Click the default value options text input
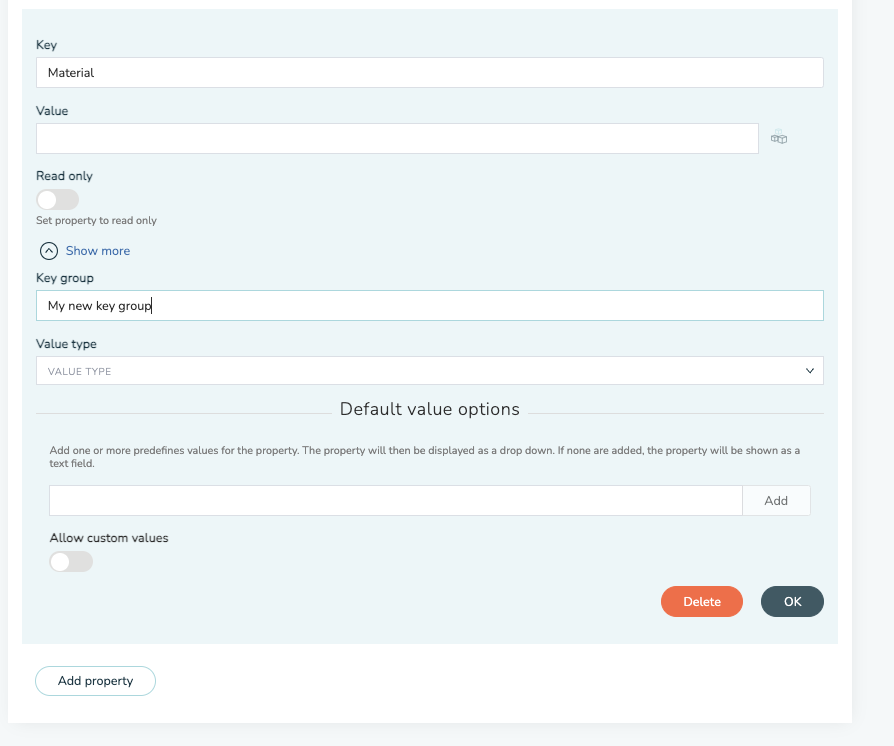Viewport: 894px width, 746px height. 396,501
